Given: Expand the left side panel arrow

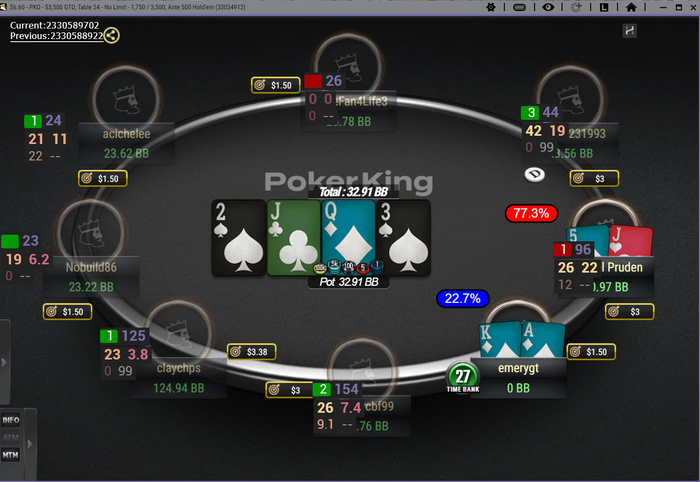Looking at the screenshot, I should click(4, 362).
